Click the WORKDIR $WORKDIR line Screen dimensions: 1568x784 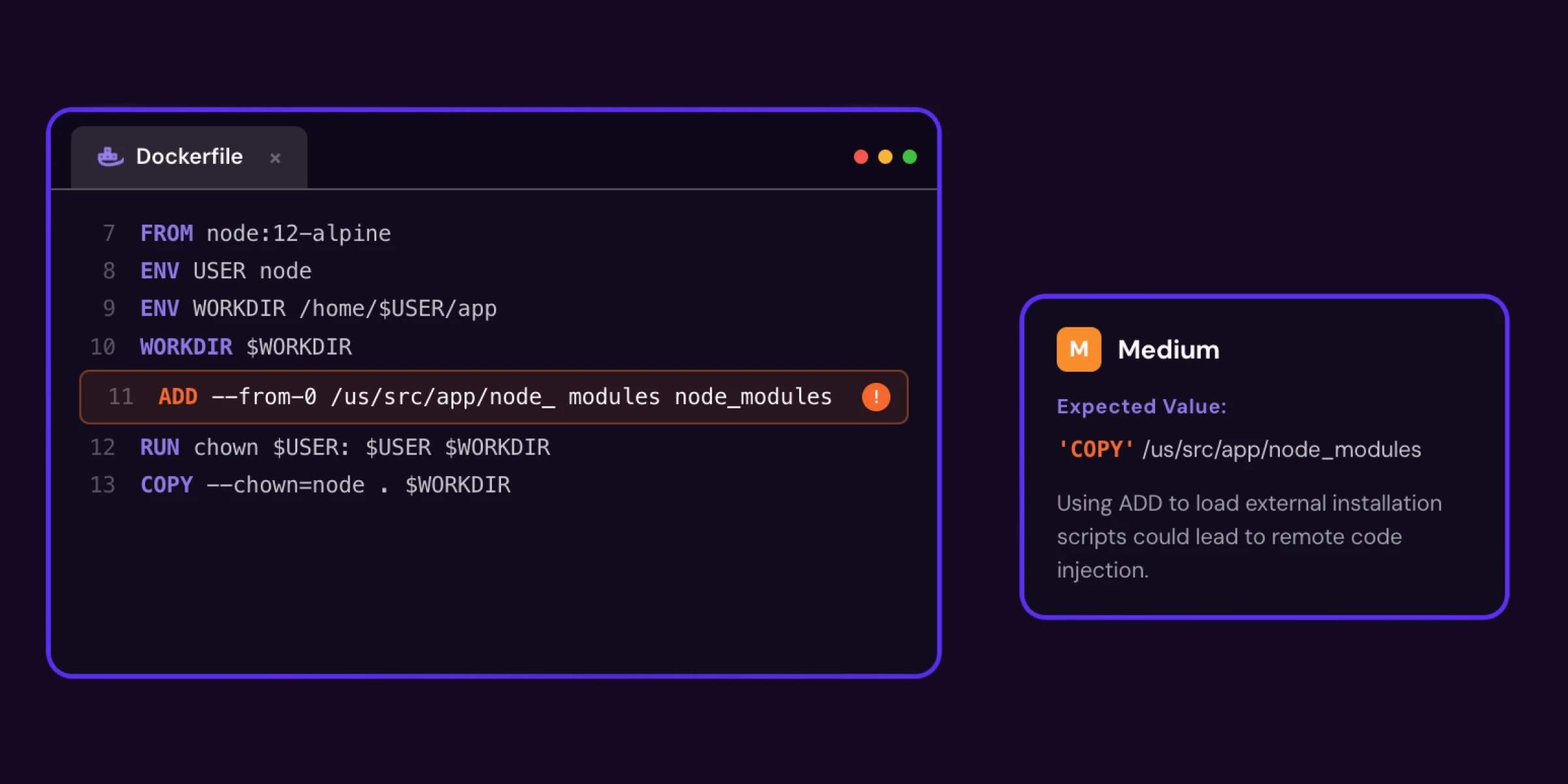(246, 346)
